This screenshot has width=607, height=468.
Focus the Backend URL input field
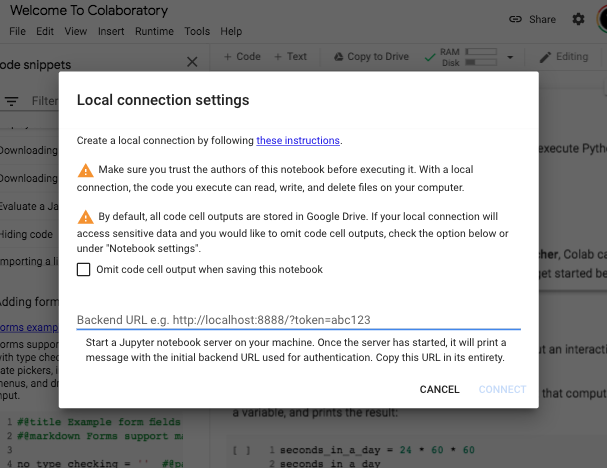(298, 320)
